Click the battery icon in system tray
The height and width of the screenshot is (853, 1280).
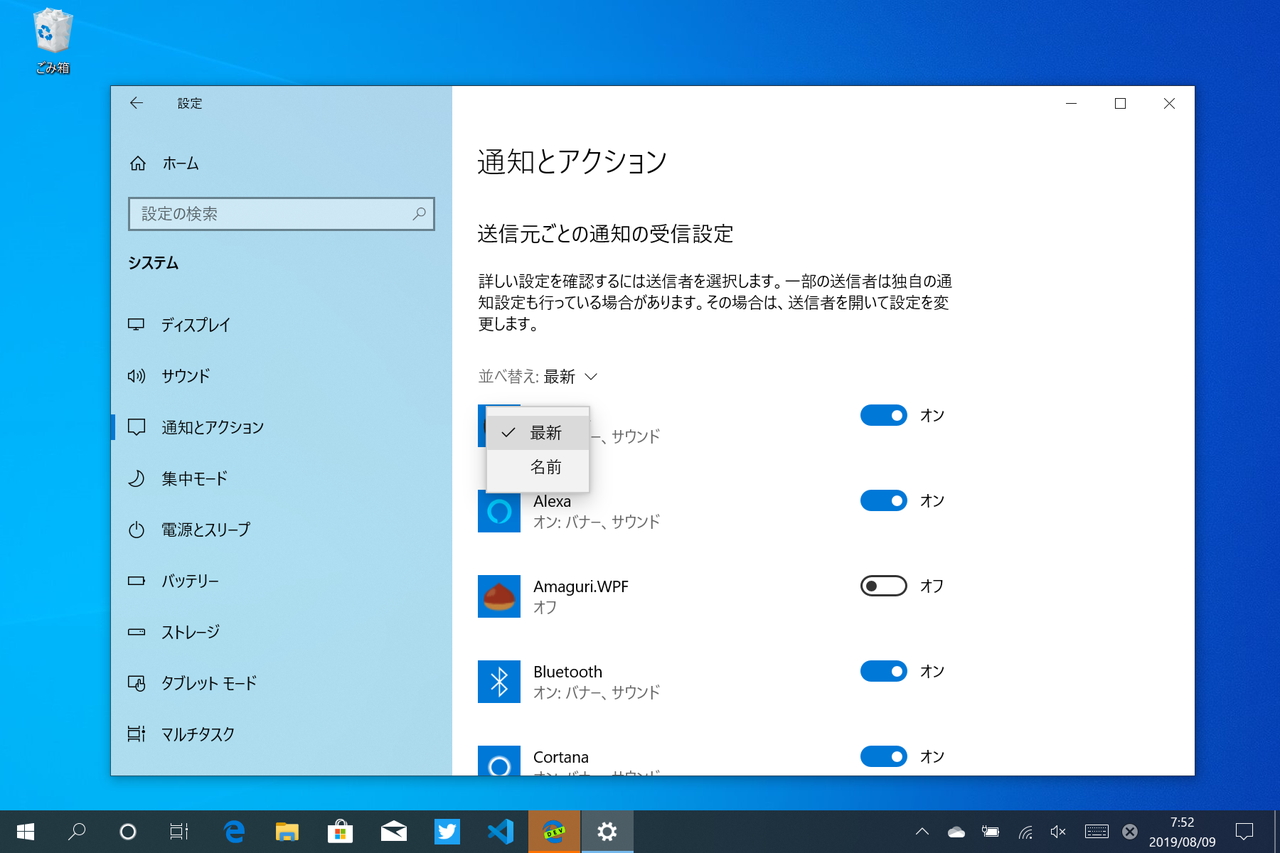coord(990,832)
